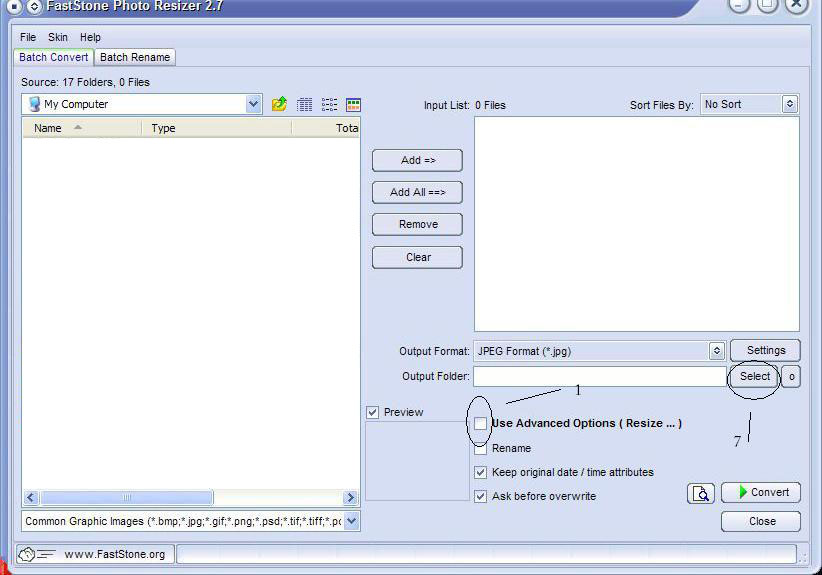This screenshot has height=575, width=822.
Task: Sort by the Type column header
Action: click(x=217, y=128)
